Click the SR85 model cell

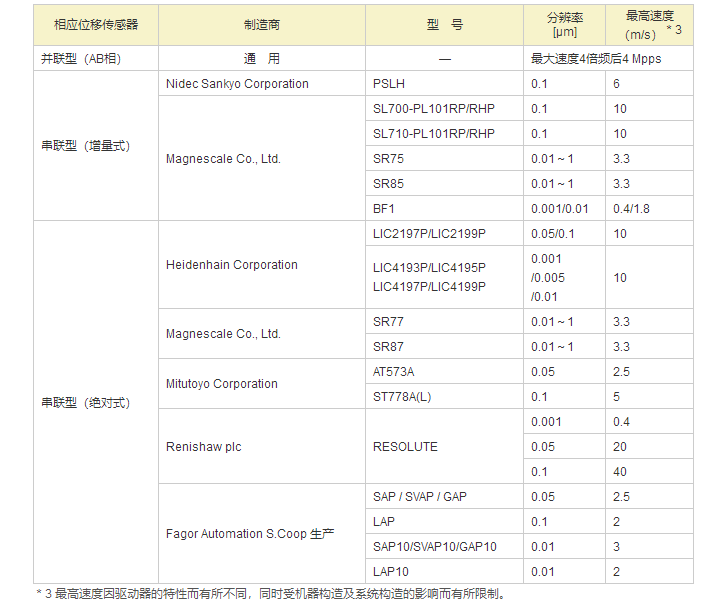(444, 183)
